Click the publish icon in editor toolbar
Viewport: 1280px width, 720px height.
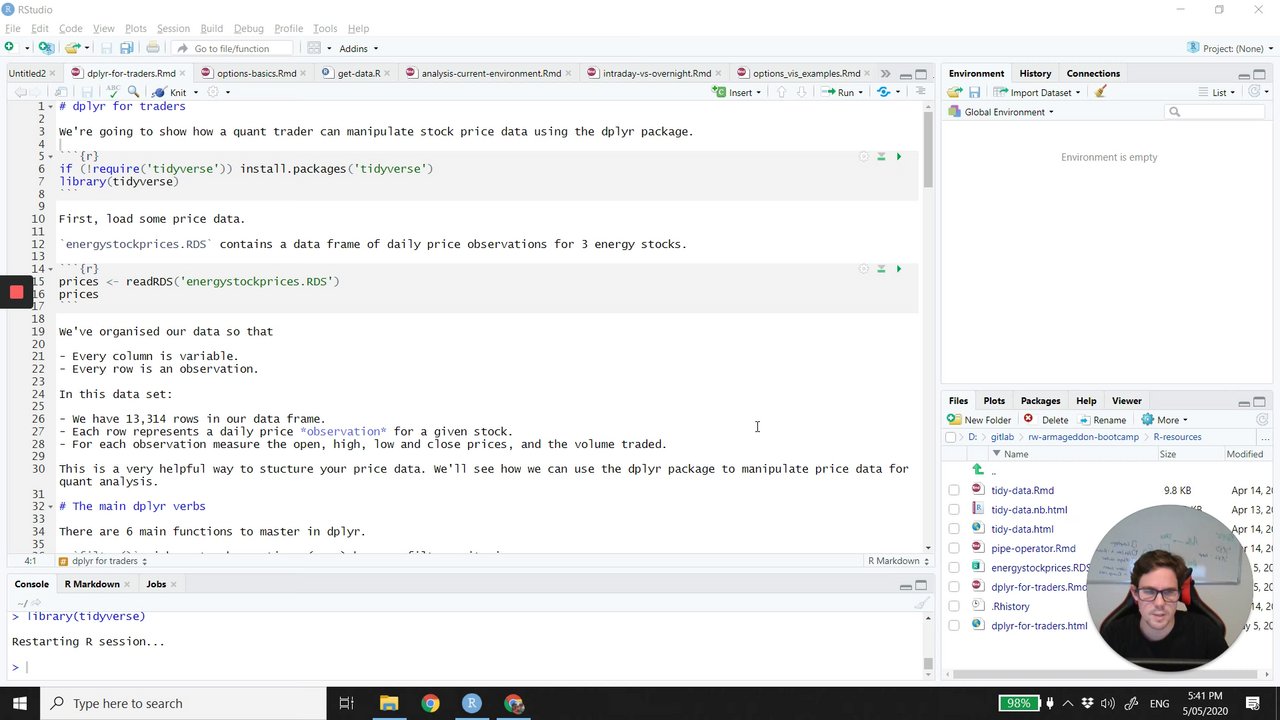click(883, 92)
